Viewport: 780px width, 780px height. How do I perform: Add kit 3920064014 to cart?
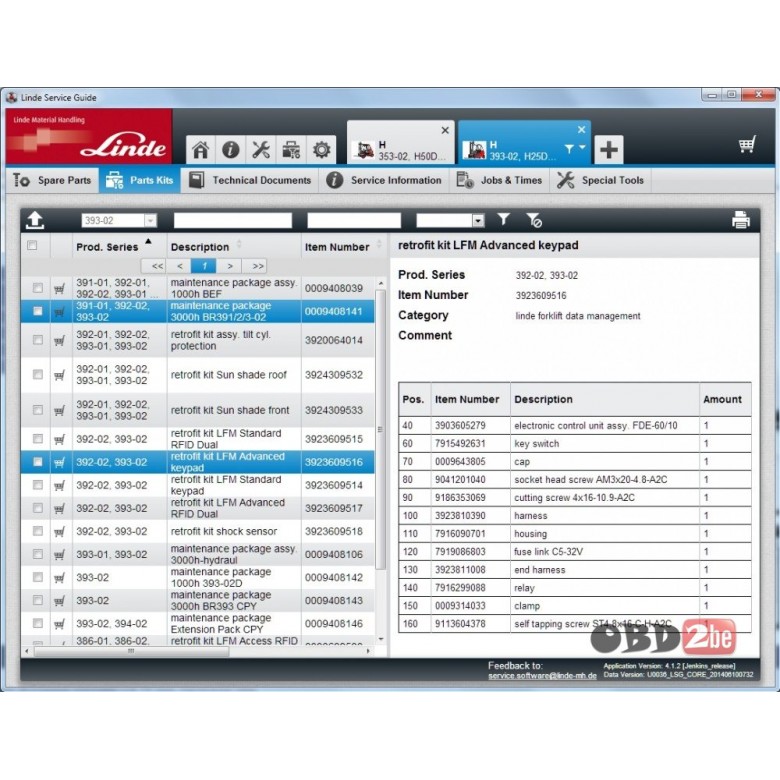59,341
